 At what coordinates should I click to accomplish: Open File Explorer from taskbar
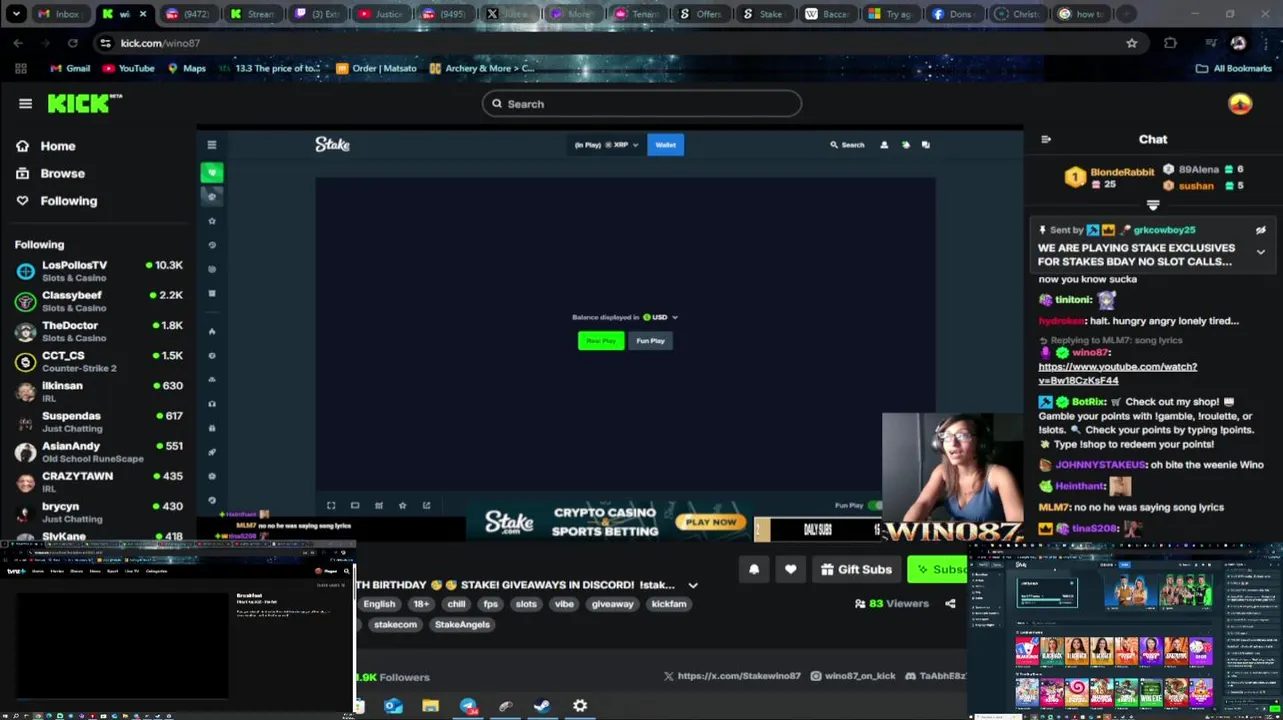tap(431, 706)
